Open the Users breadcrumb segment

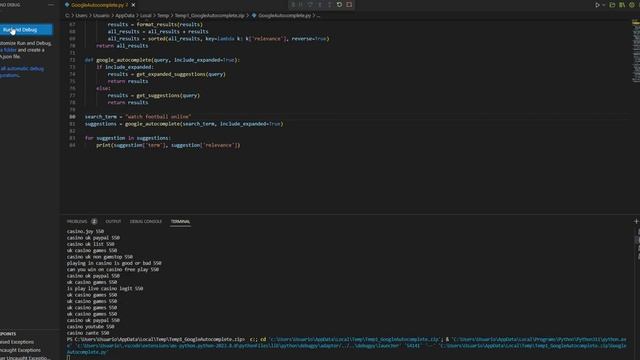(x=81, y=16)
